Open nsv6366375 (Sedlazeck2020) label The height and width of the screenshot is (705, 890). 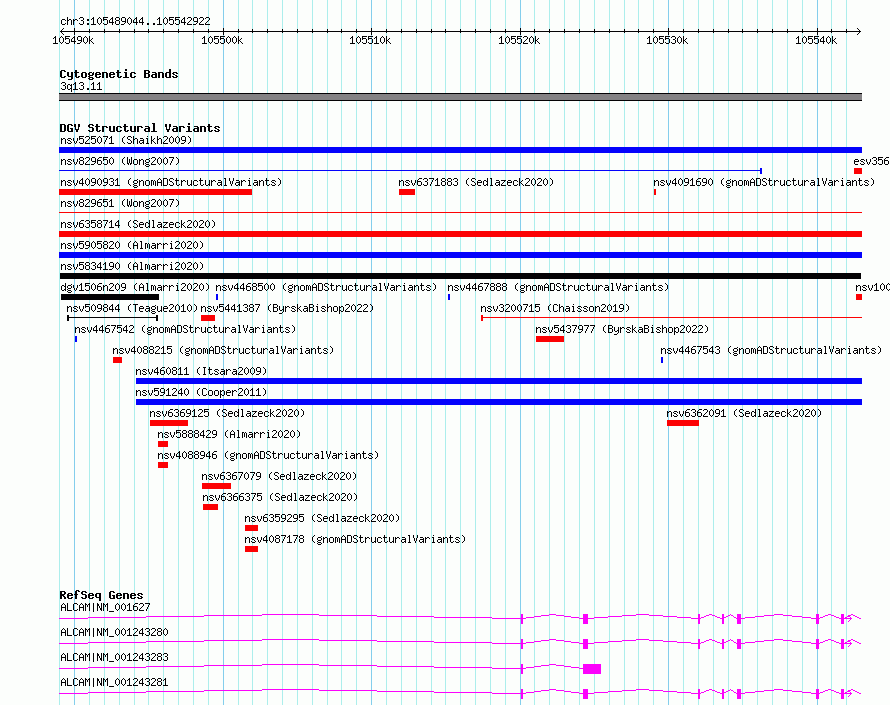280,497
